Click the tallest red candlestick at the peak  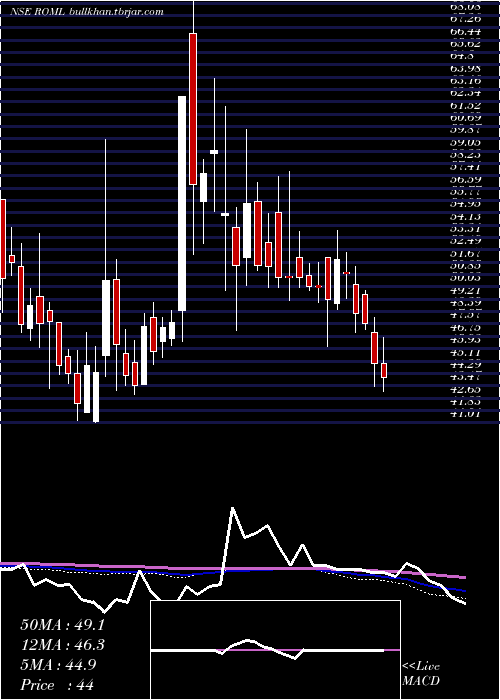pos(193,108)
